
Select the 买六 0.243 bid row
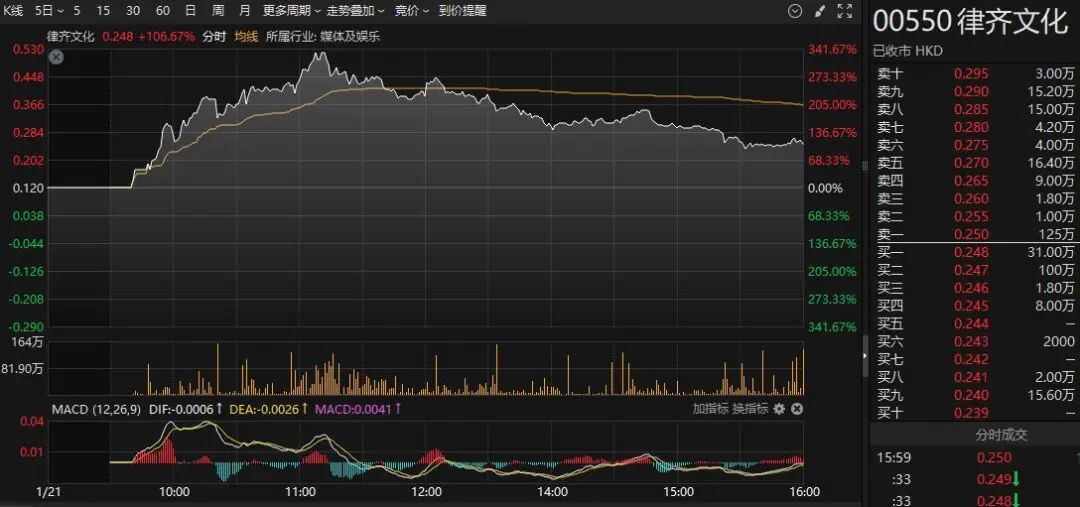click(975, 342)
